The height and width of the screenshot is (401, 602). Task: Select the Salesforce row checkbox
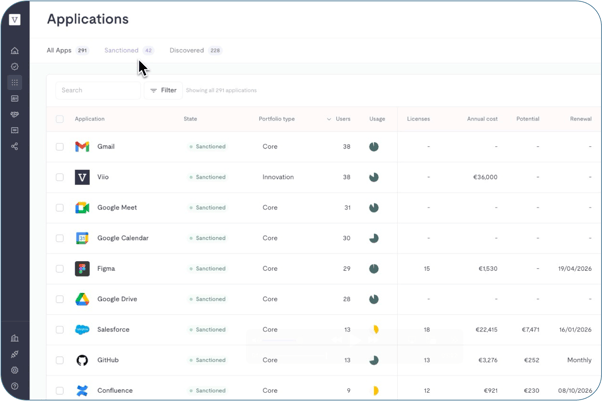(60, 330)
